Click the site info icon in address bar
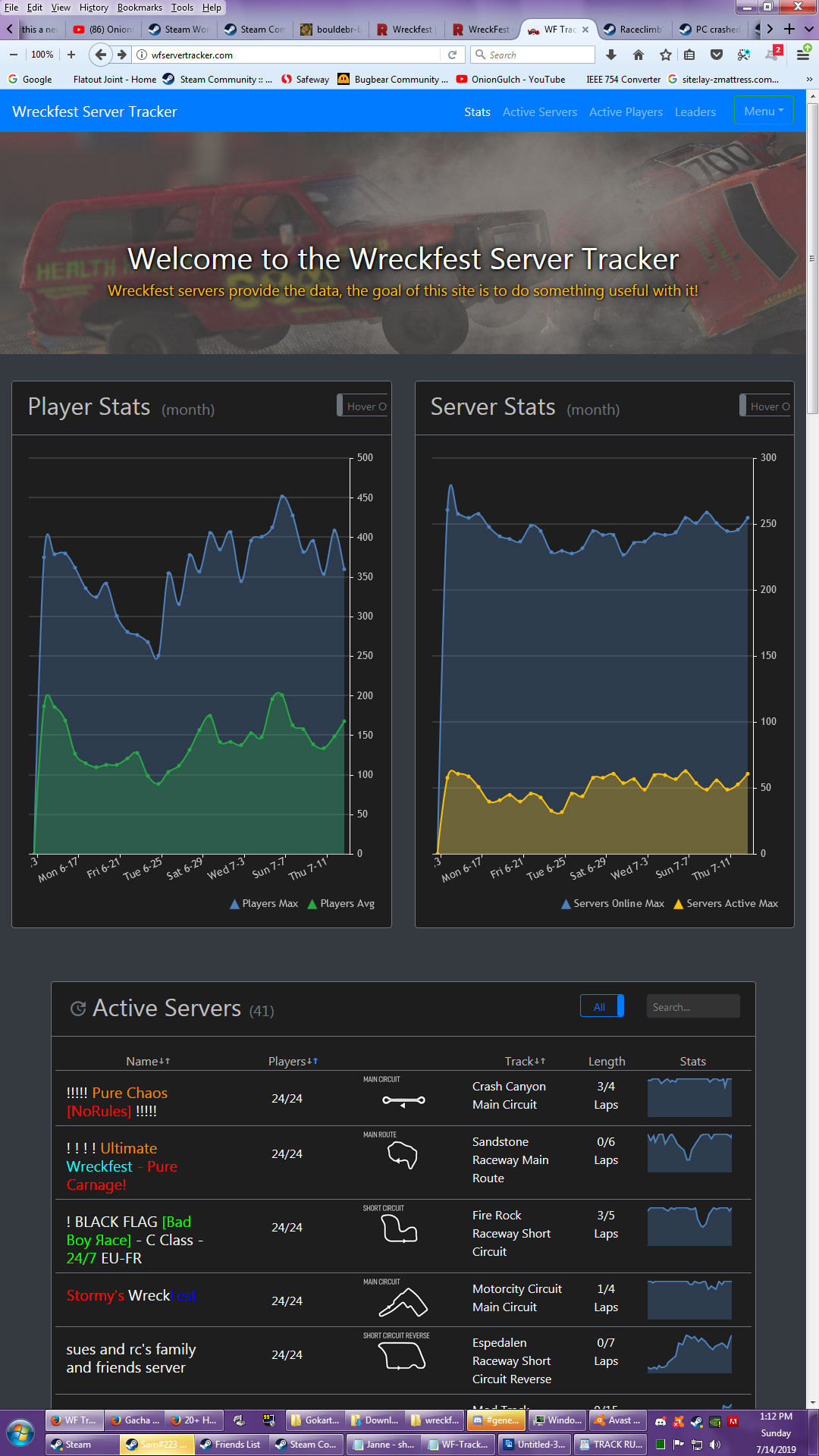The image size is (819, 1456). click(x=142, y=55)
